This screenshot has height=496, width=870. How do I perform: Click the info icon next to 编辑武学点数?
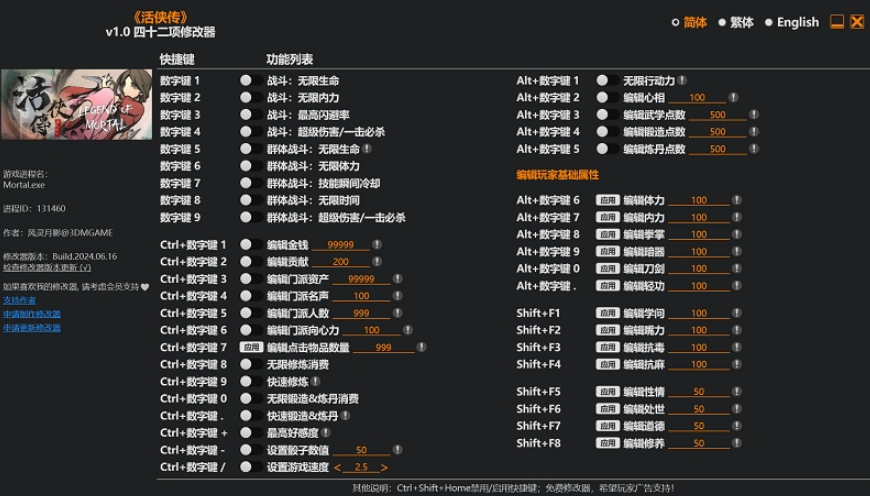click(x=753, y=114)
